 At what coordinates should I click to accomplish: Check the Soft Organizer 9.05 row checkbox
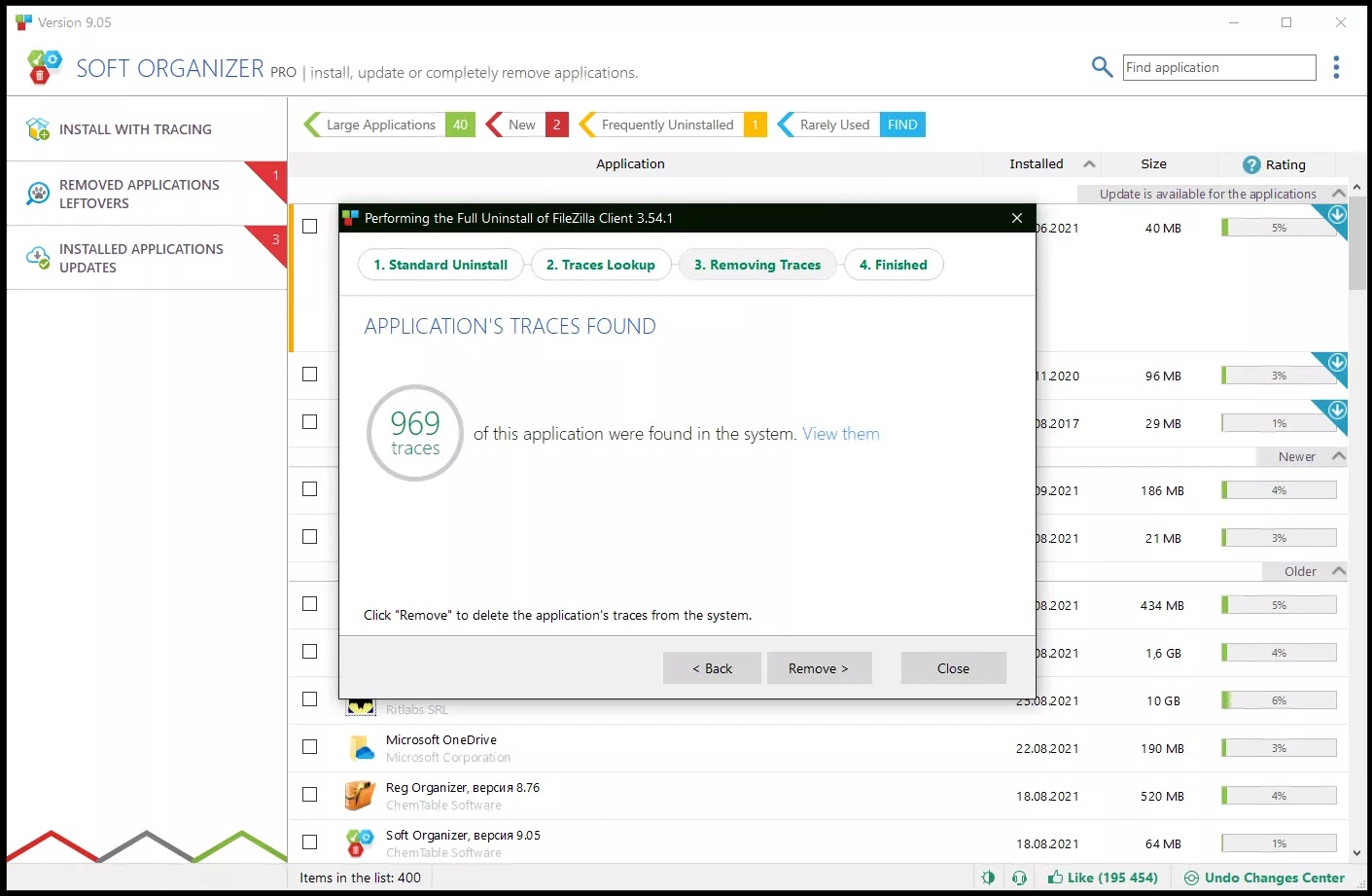point(310,842)
